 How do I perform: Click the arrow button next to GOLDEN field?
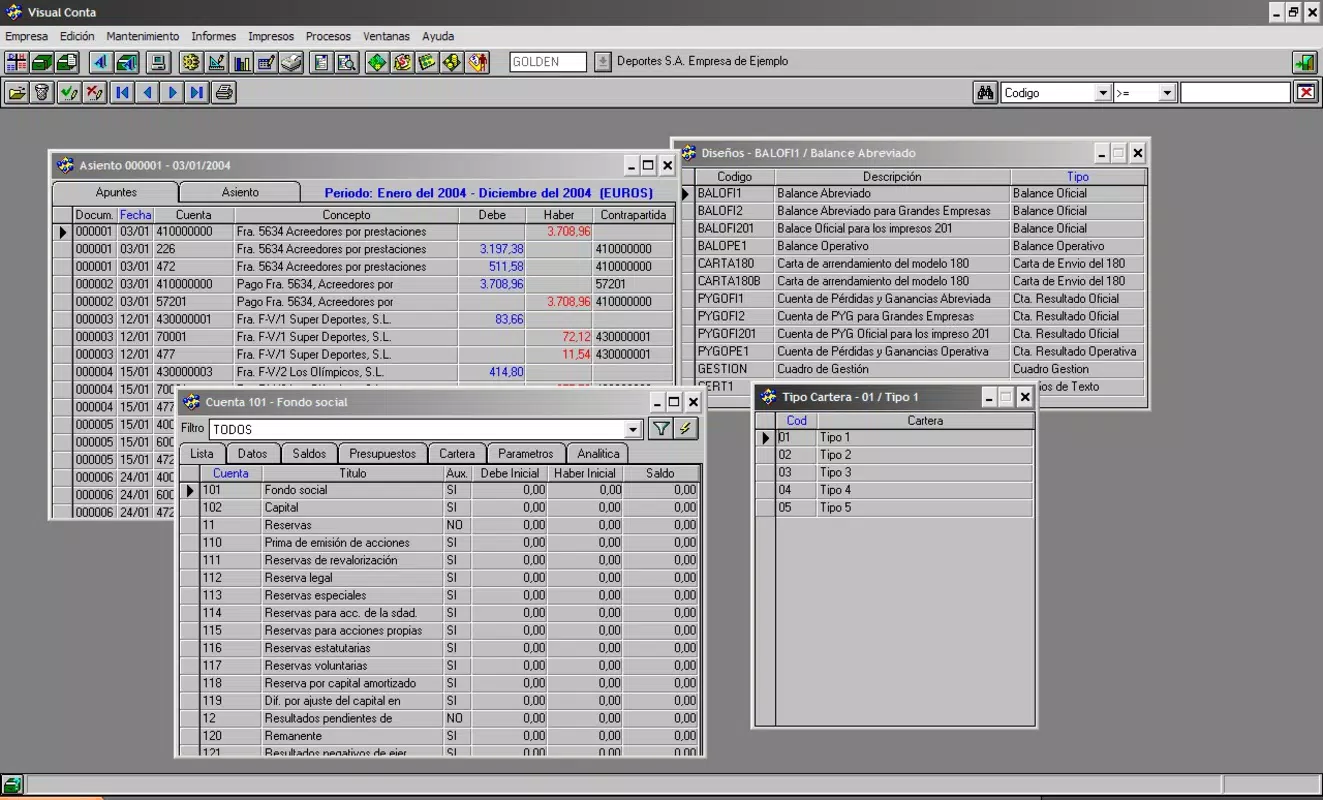click(602, 62)
